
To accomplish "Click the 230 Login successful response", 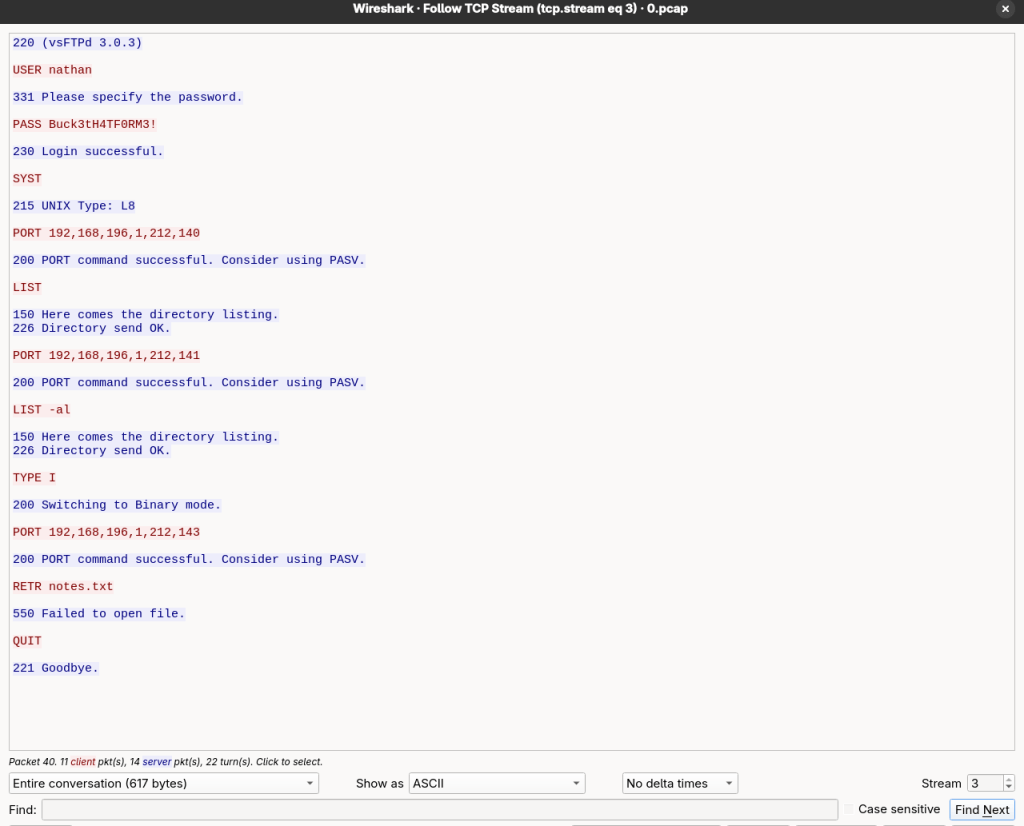I will 88,151.
